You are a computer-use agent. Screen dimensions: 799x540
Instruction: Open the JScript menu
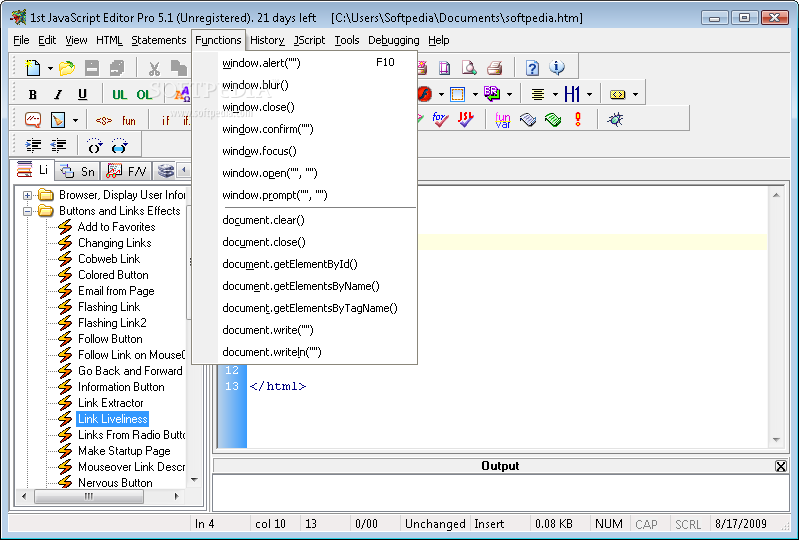pyautogui.click(x=310, y=40)
